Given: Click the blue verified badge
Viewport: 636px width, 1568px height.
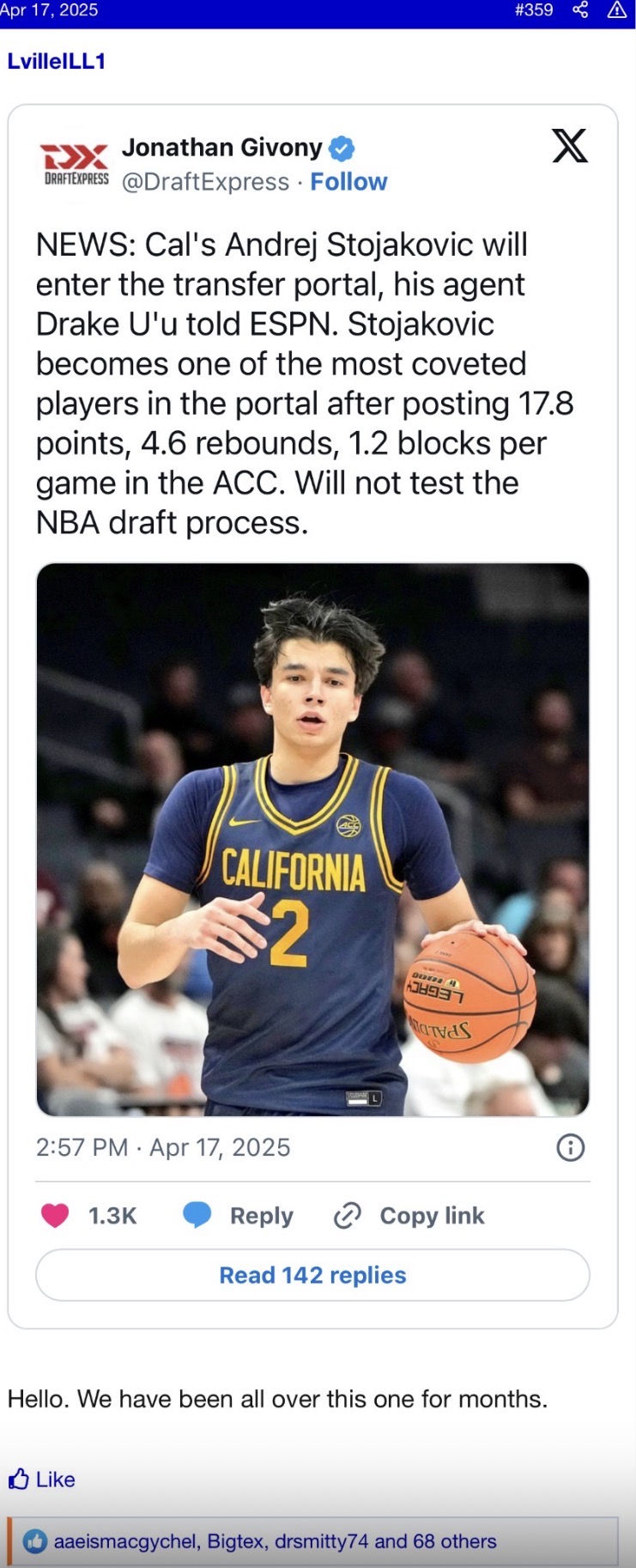Looking at the screenshot, I should pyautogui.click(x=342, y=149).
